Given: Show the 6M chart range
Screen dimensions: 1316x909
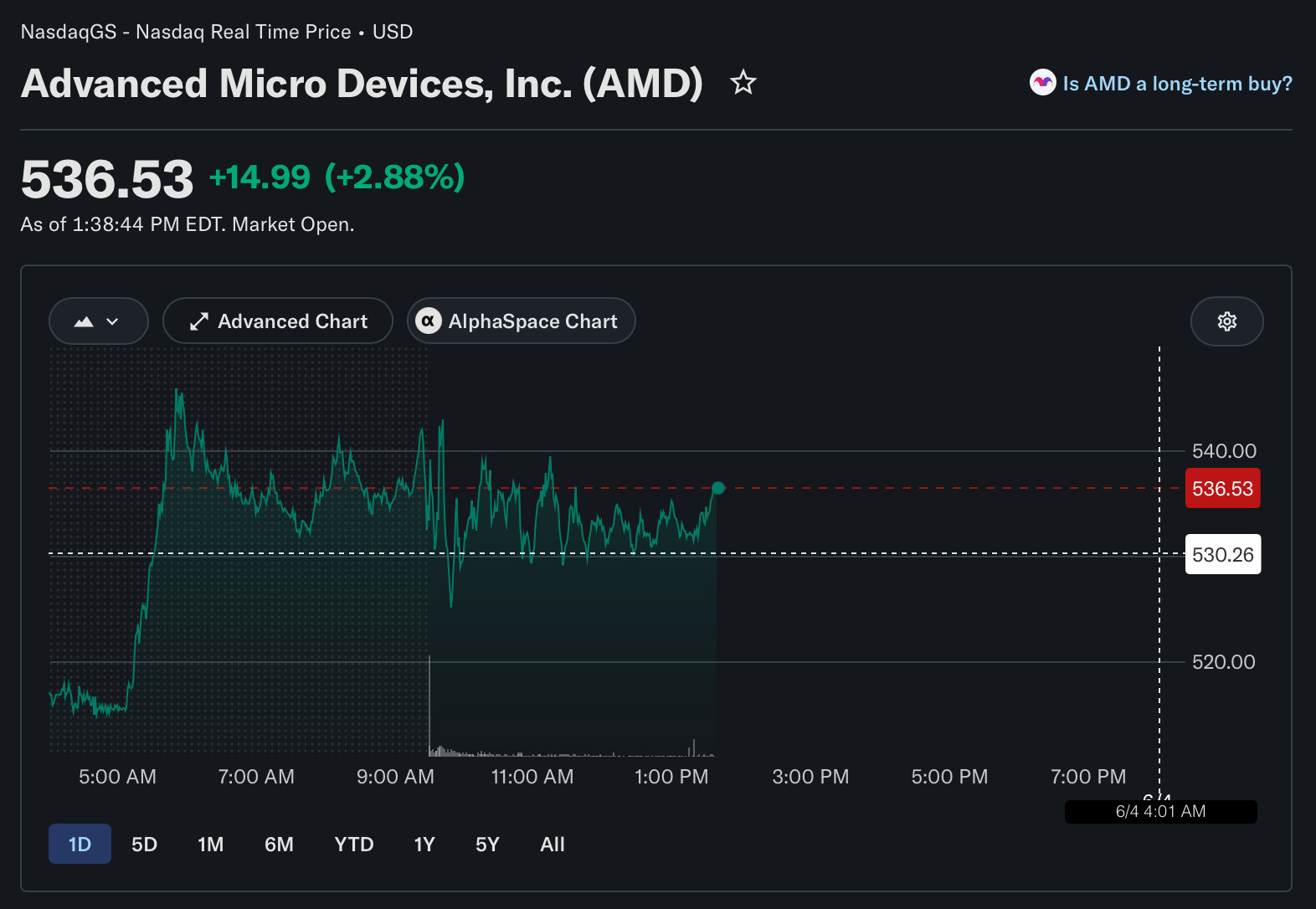Looking at the screenshot, I should (279, 844).
